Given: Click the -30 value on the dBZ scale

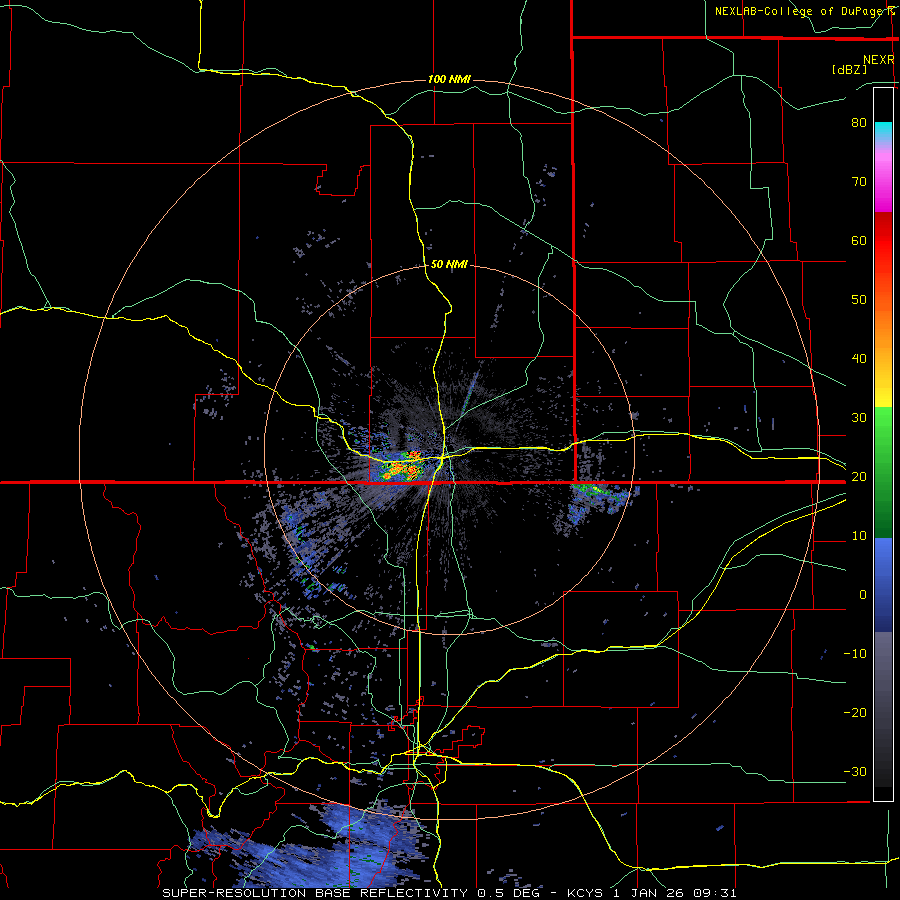Looking at the screenshot, I should (x=855, y=771).
